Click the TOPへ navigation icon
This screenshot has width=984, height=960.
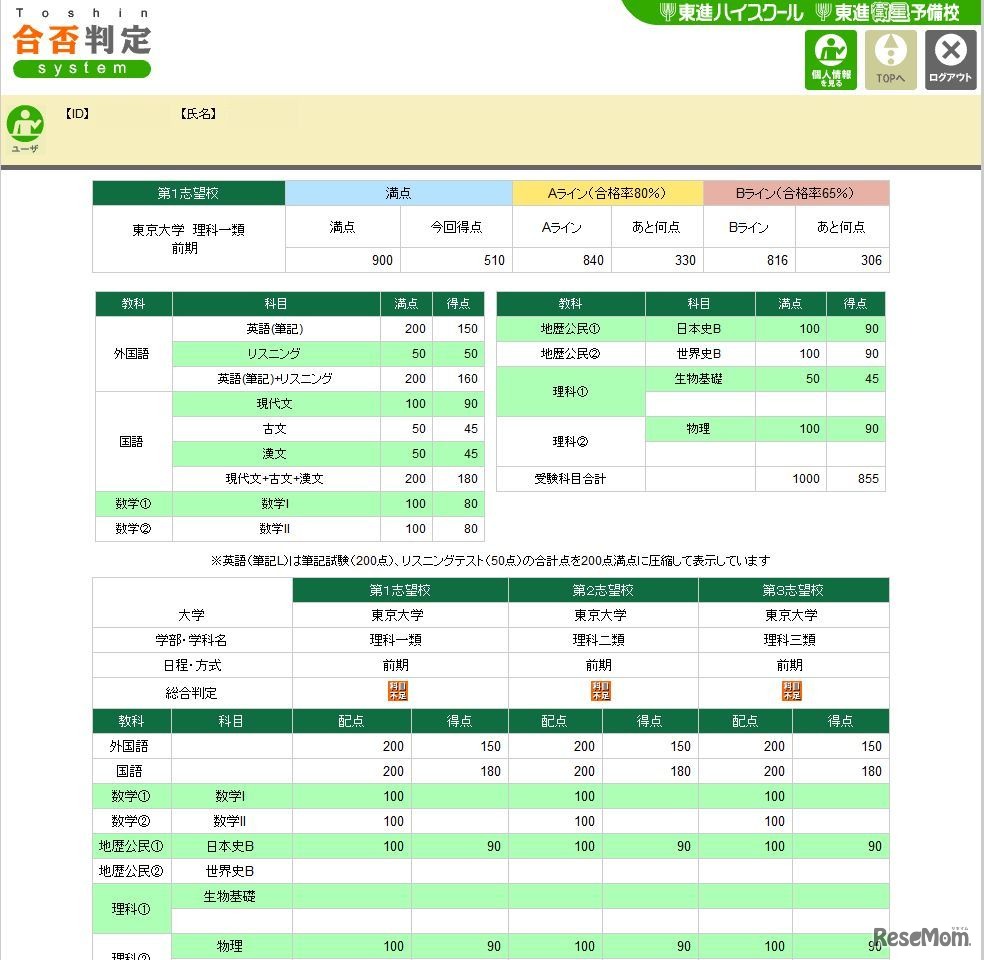tap(890, 58)
